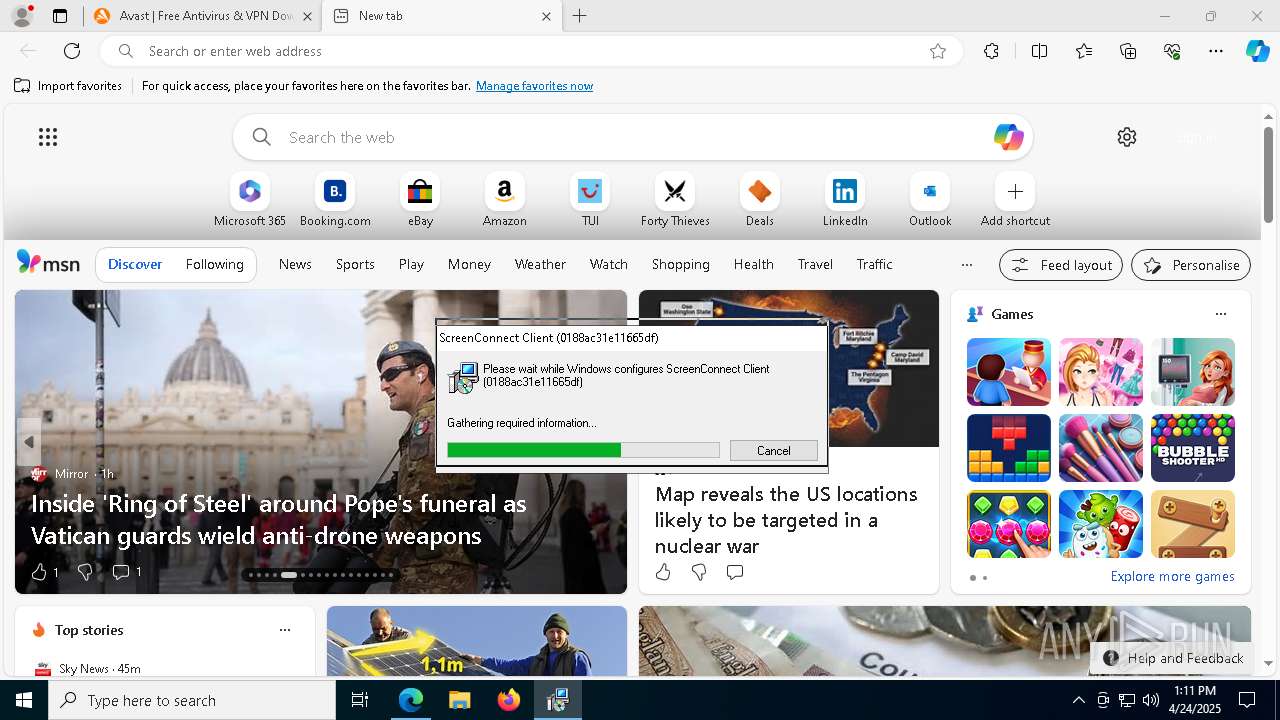Dislike the Pope's funeral article
This screenshot has height=720, width=1280.
(85, 572)
